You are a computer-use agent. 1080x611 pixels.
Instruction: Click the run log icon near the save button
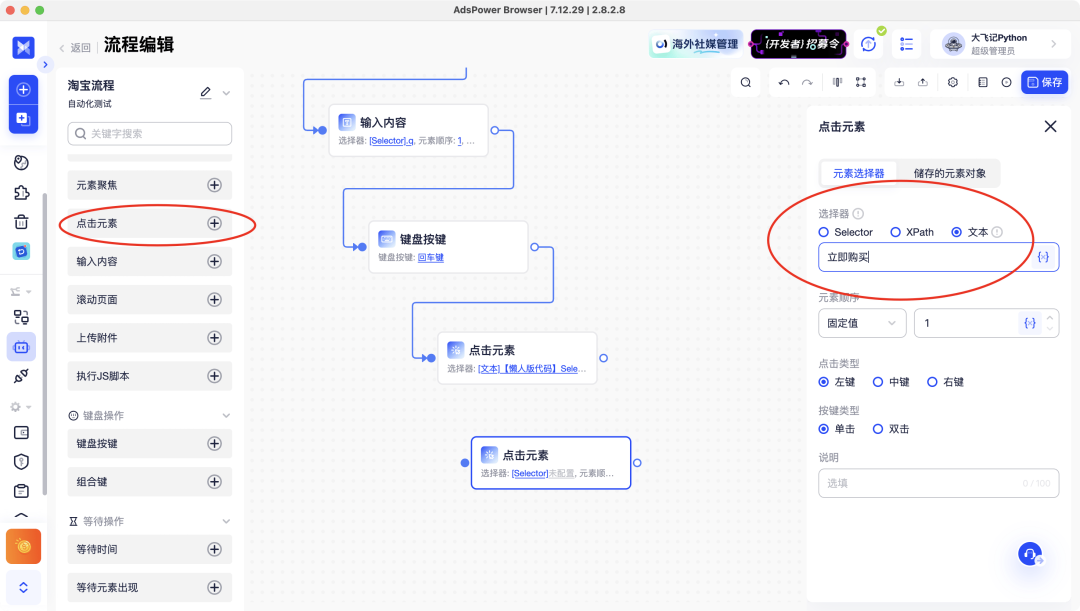click(x=981, y=82)
